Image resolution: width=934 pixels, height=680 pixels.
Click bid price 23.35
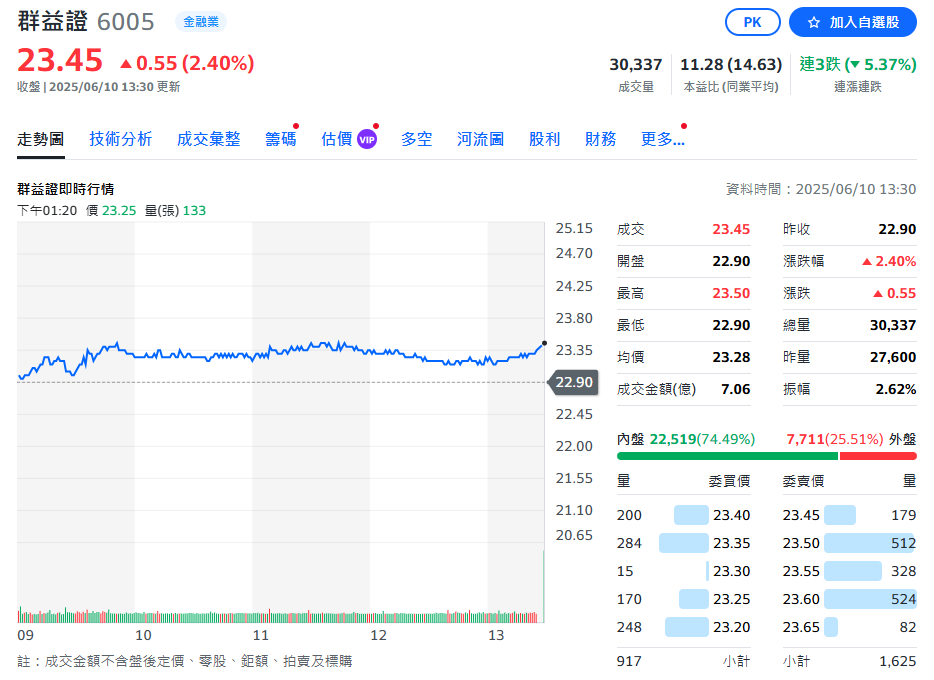tap(731, 543)
